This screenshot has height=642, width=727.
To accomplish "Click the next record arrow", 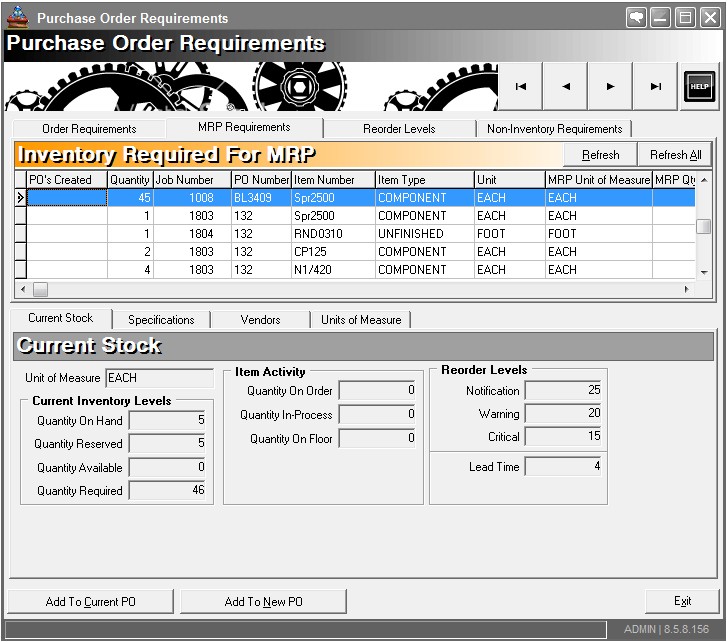I will click(x=610, y=87).
